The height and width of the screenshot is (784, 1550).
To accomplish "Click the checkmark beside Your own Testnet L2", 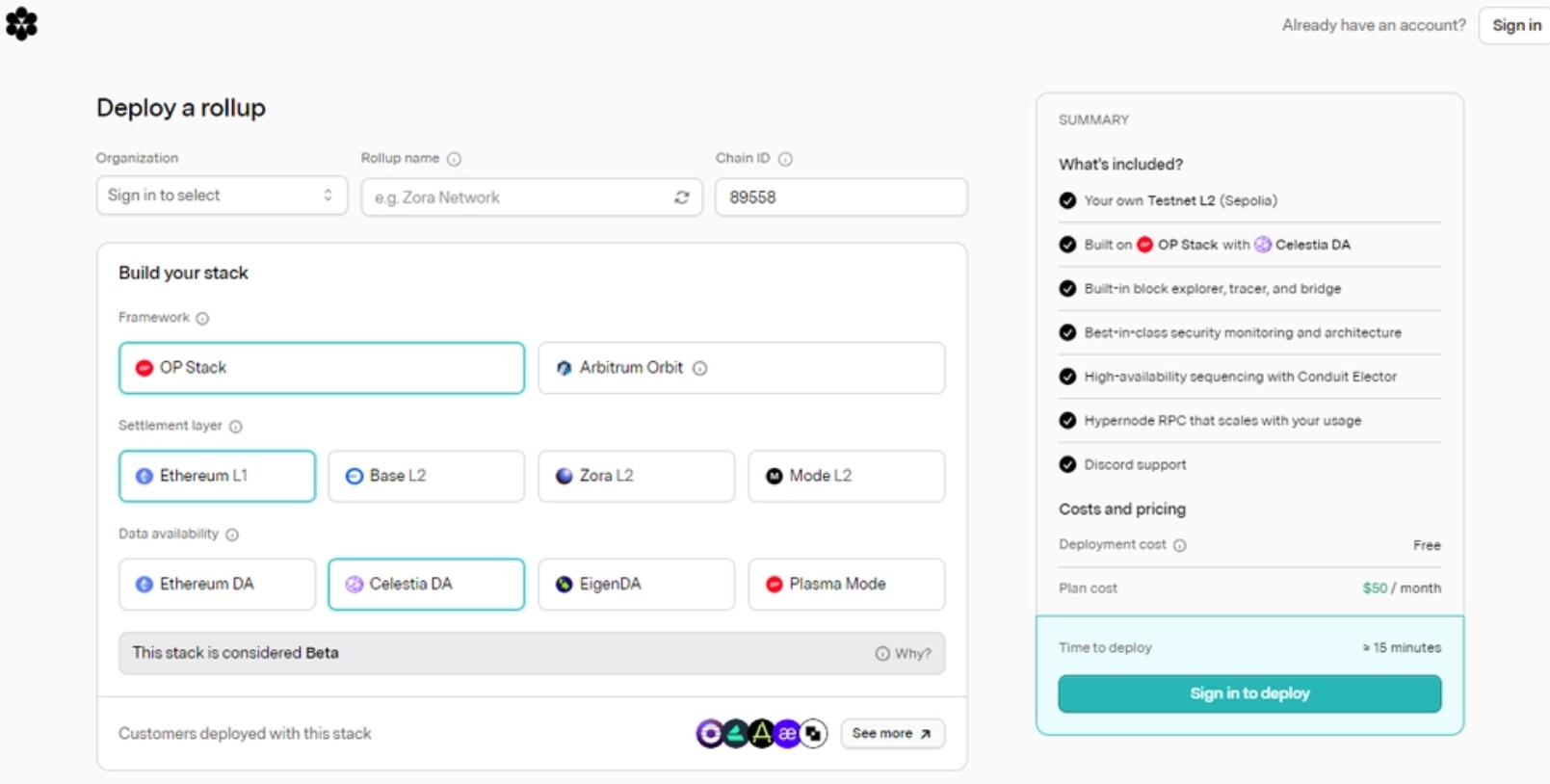I will tap(1067, 200).
